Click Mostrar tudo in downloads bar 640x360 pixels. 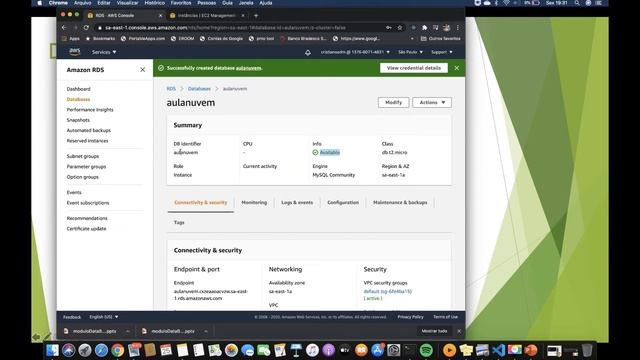pos(434,331)
